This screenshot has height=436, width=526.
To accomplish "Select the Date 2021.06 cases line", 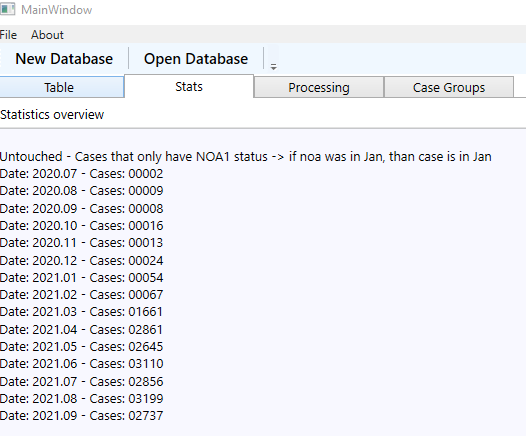I will coord(82,364).
